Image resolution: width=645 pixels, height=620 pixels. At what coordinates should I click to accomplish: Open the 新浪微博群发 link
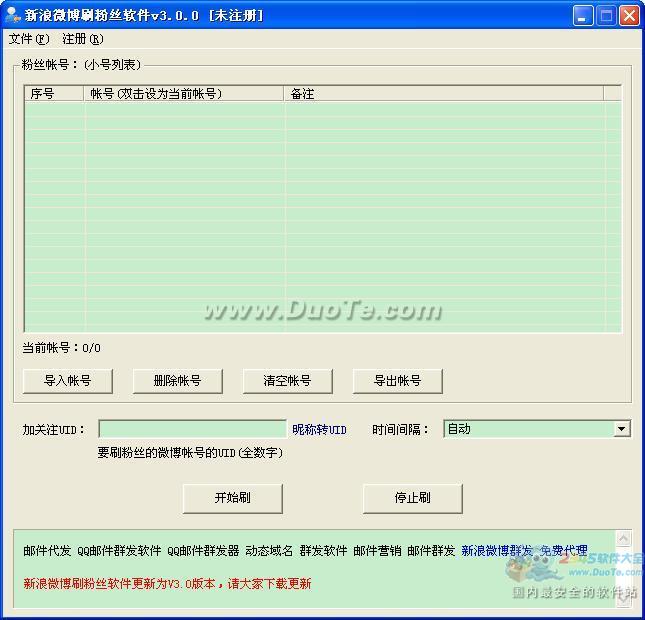[x=497, y=551]
